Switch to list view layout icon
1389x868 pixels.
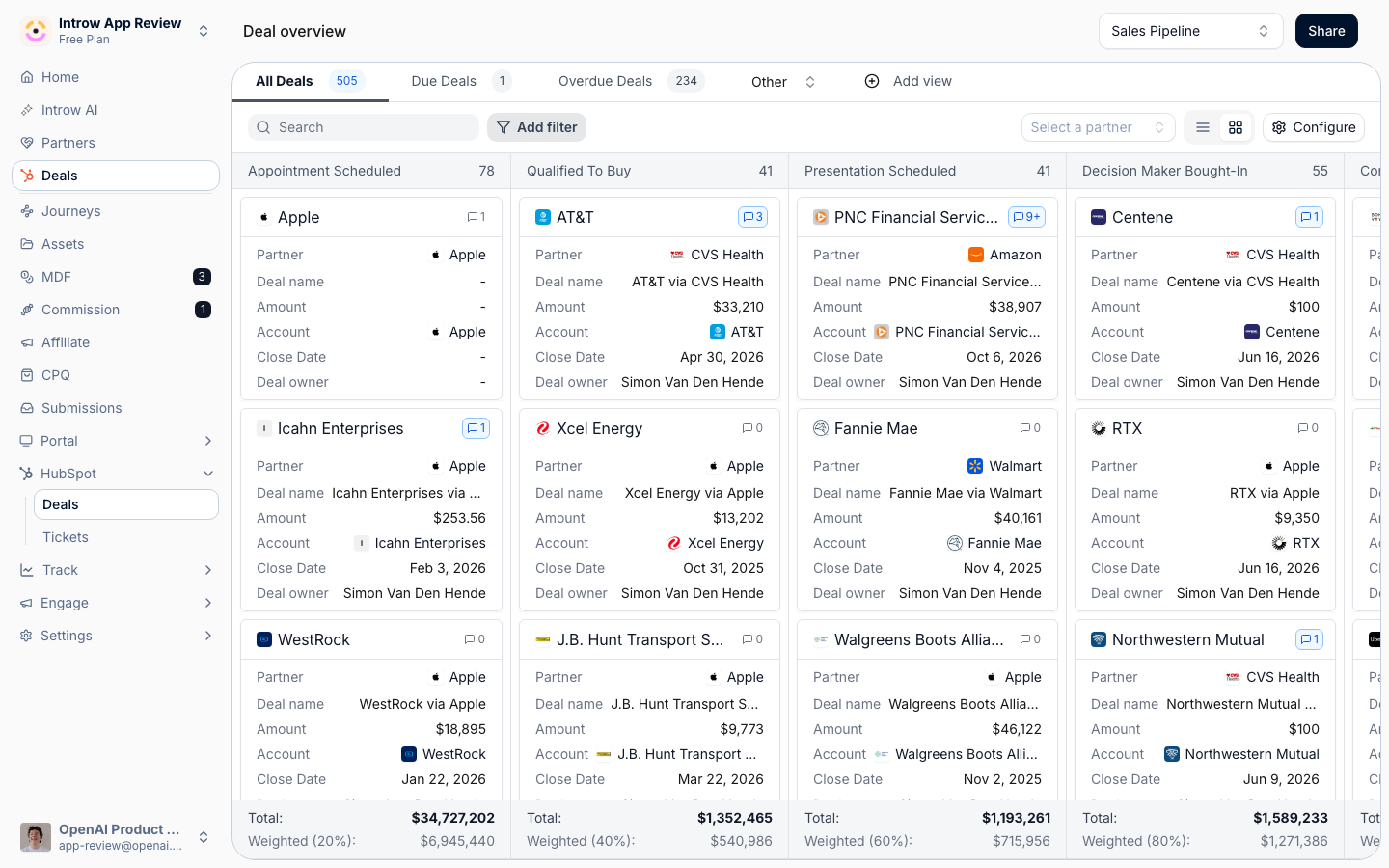click(1203, 127)
